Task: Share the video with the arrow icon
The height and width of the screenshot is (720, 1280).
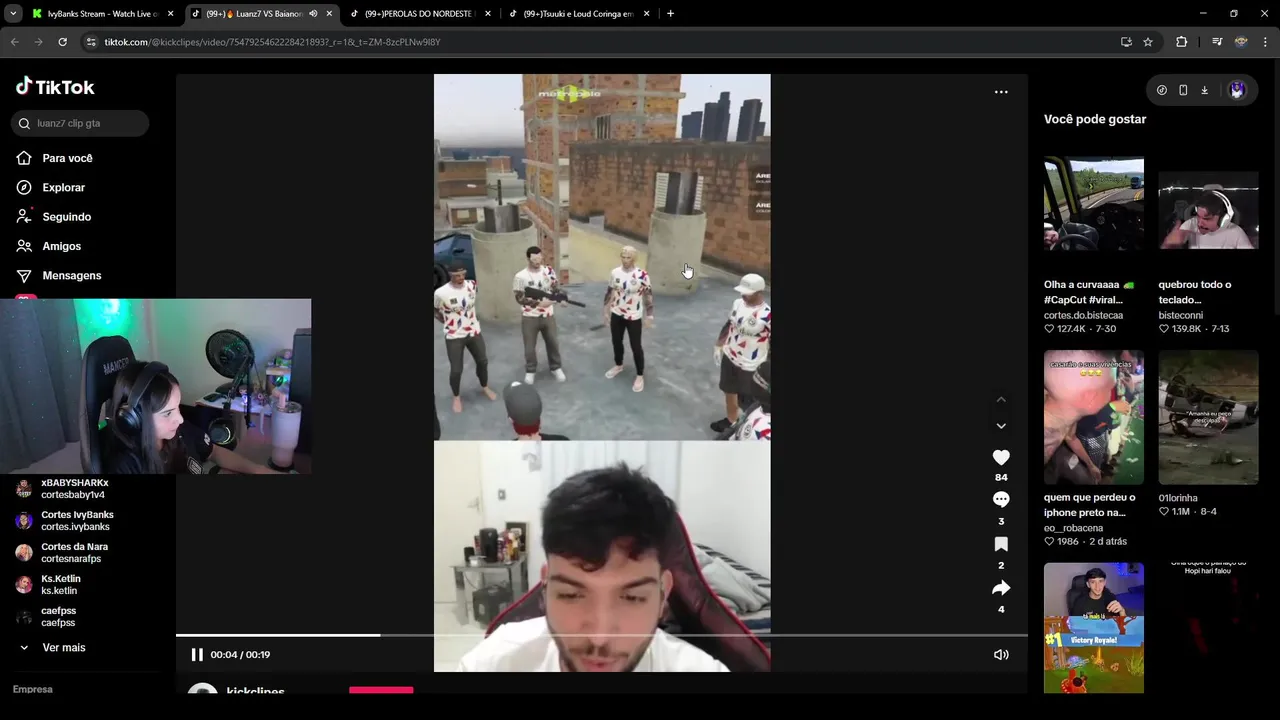Action: tap(1001, 588)
